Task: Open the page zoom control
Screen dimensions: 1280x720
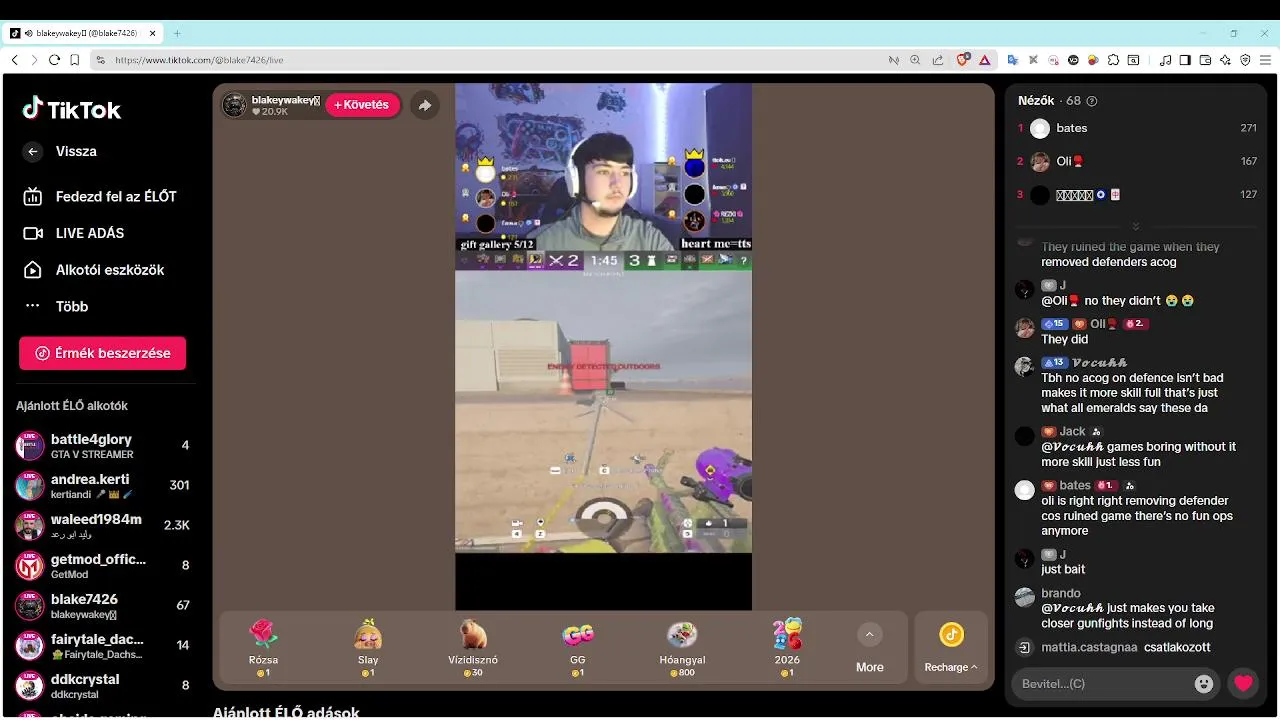Action: tap(915, 60)
